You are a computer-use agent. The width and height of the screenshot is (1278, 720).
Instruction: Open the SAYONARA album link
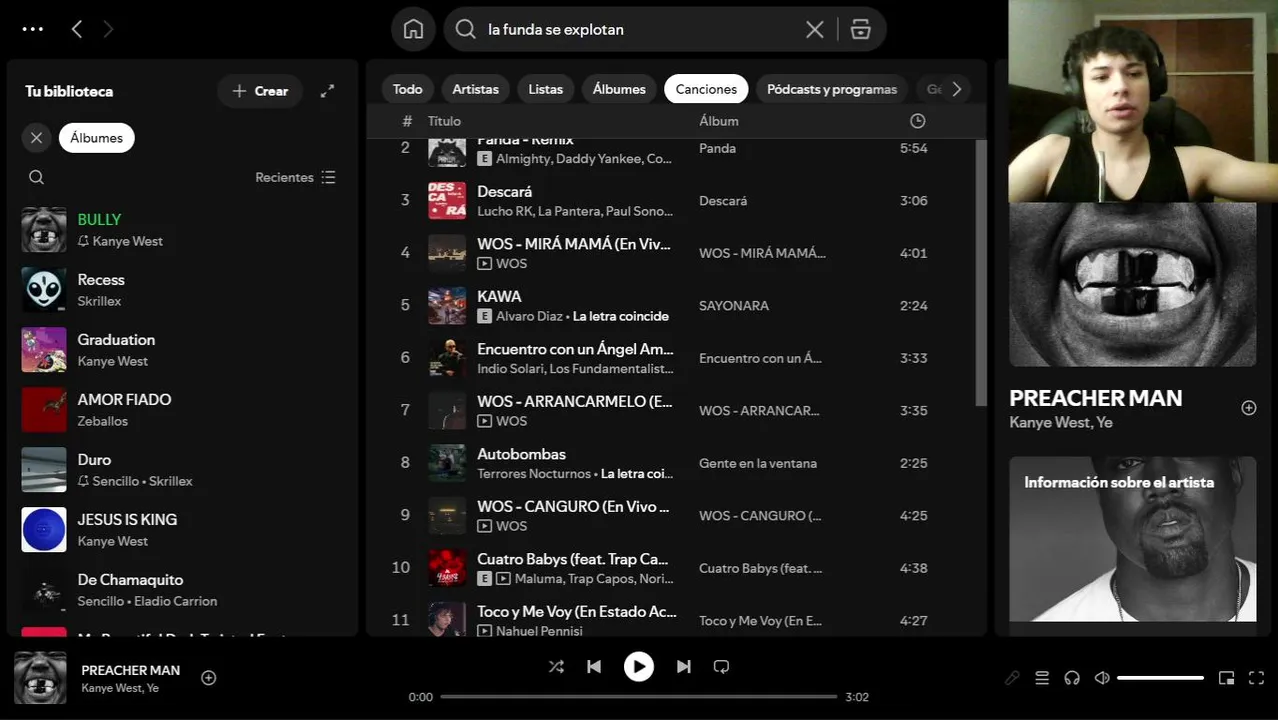pyautogui.click(x=734, y=305)
